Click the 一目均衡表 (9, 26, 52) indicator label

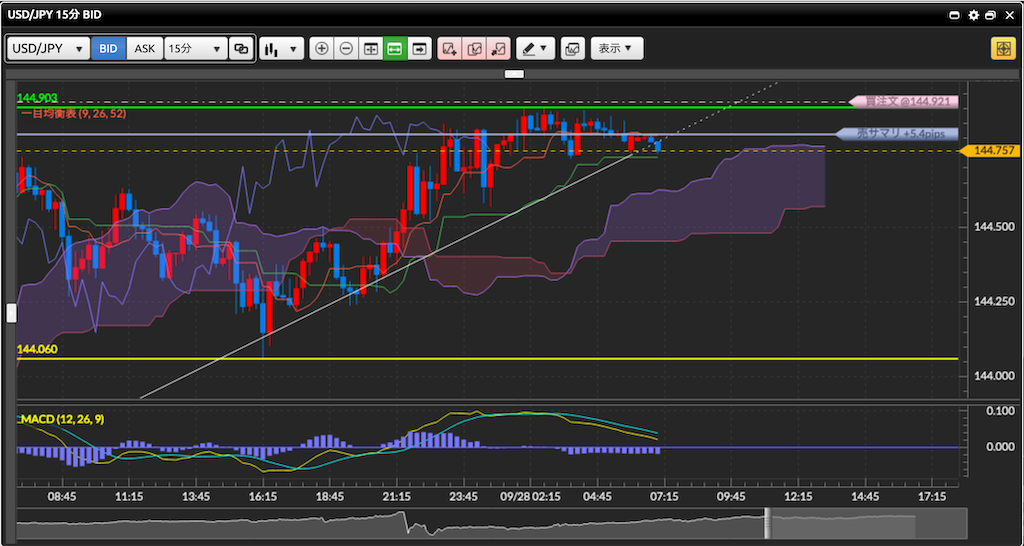[73, 114]
